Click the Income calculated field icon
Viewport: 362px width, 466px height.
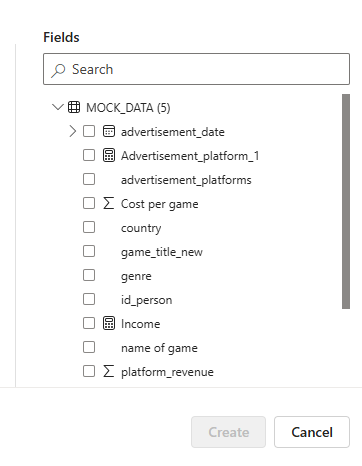(x=109, y=323)
